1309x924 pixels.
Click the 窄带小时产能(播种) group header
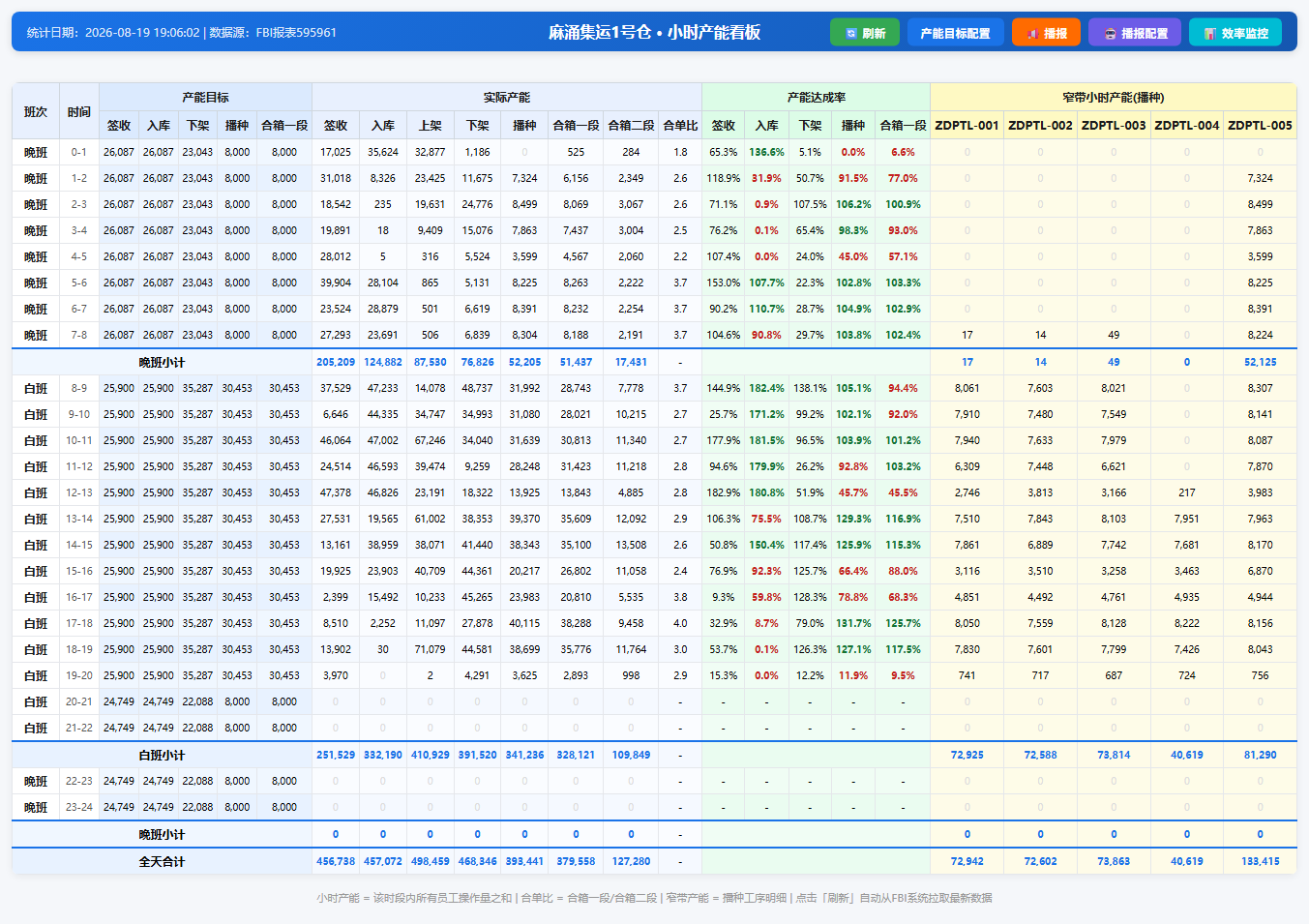1114,97
